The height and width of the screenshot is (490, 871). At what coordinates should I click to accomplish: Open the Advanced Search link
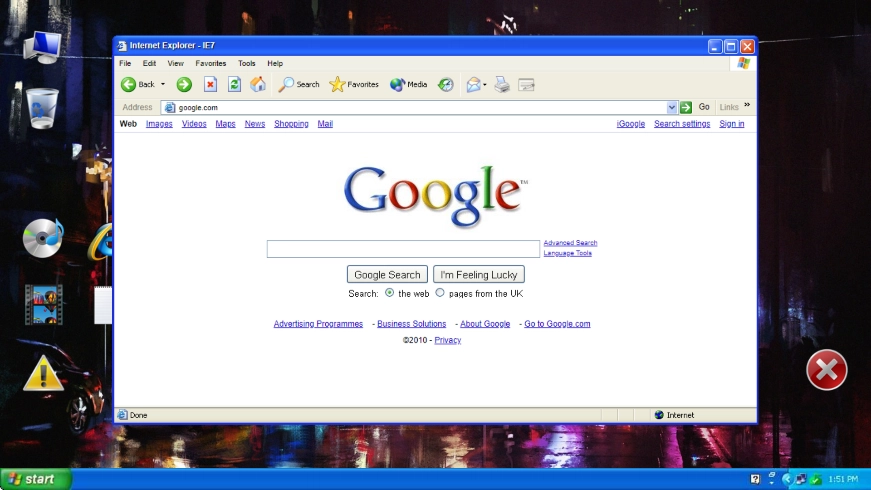click(570, 243)
